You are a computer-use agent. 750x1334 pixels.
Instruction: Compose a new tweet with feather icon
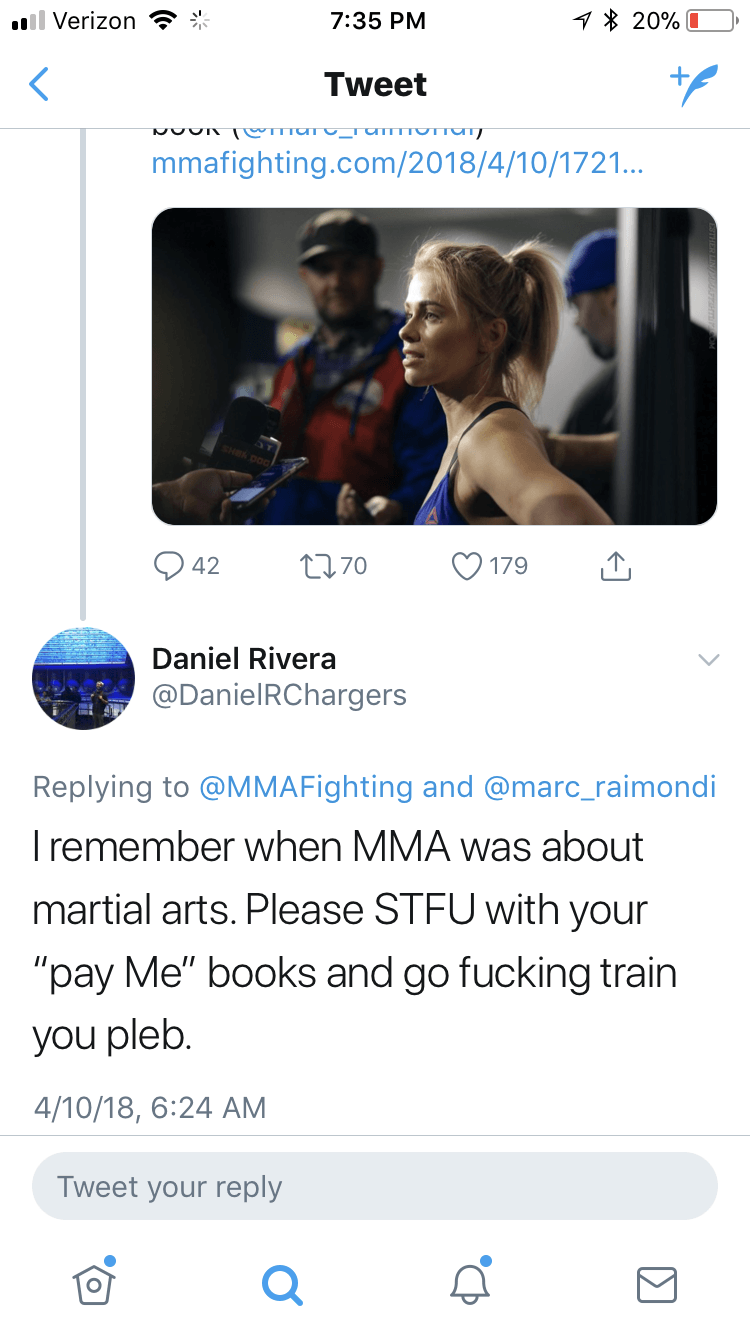pyautogui.click(x=693, y=85)
